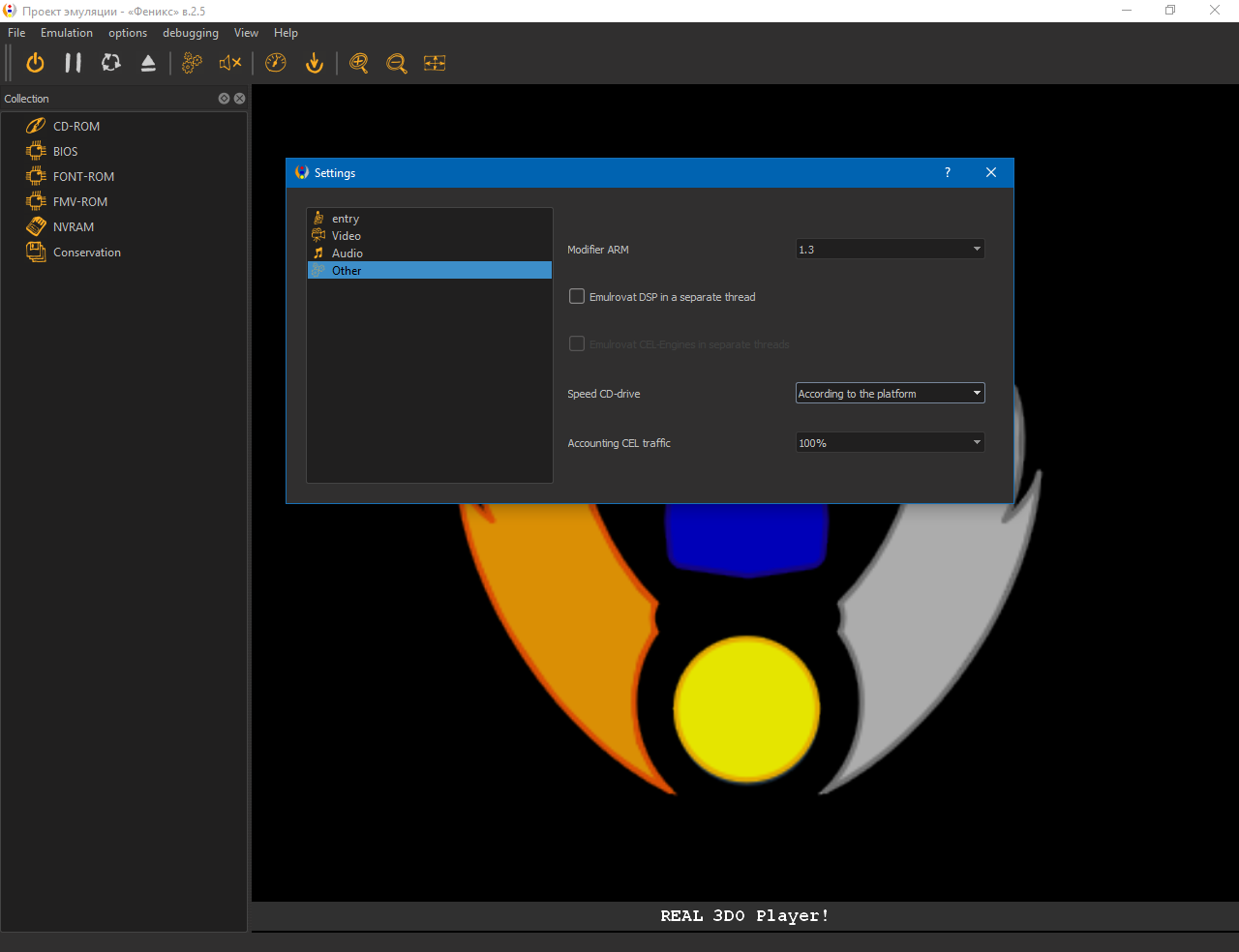Image resolution: width=1239 pixels, height=952 pixels.
Task: Float the Collection panel with its diamond button
Action: point(224,99)
